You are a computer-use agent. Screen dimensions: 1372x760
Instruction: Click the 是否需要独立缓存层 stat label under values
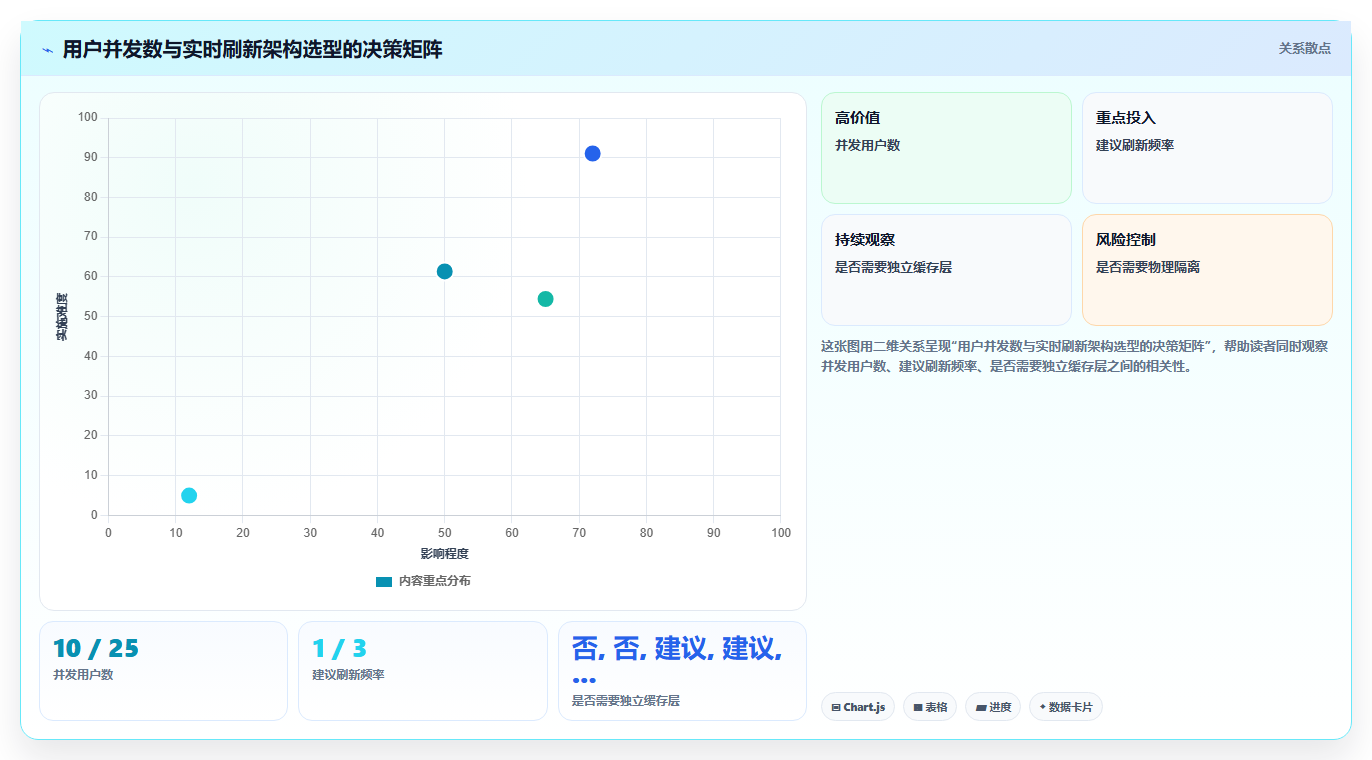[626, 701]
